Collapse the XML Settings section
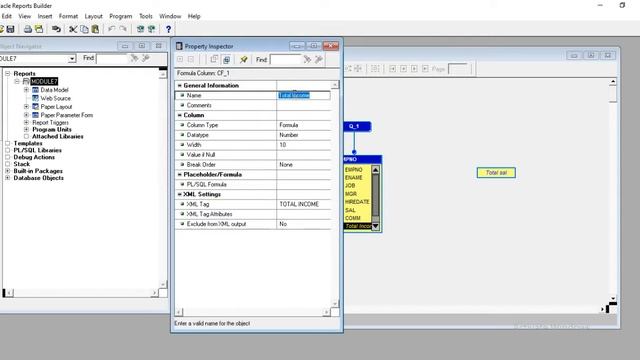The image size is (640, 360). click(x=180, y=194)
